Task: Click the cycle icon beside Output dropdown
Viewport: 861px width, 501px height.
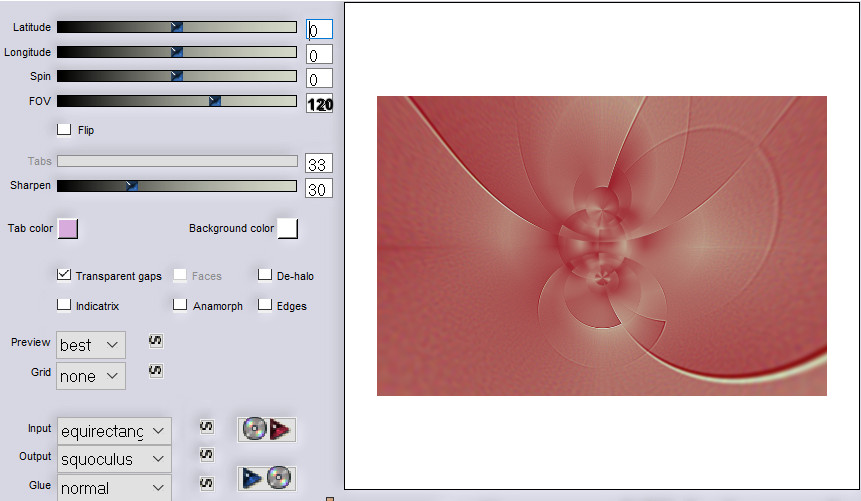Action: point(206,454)
